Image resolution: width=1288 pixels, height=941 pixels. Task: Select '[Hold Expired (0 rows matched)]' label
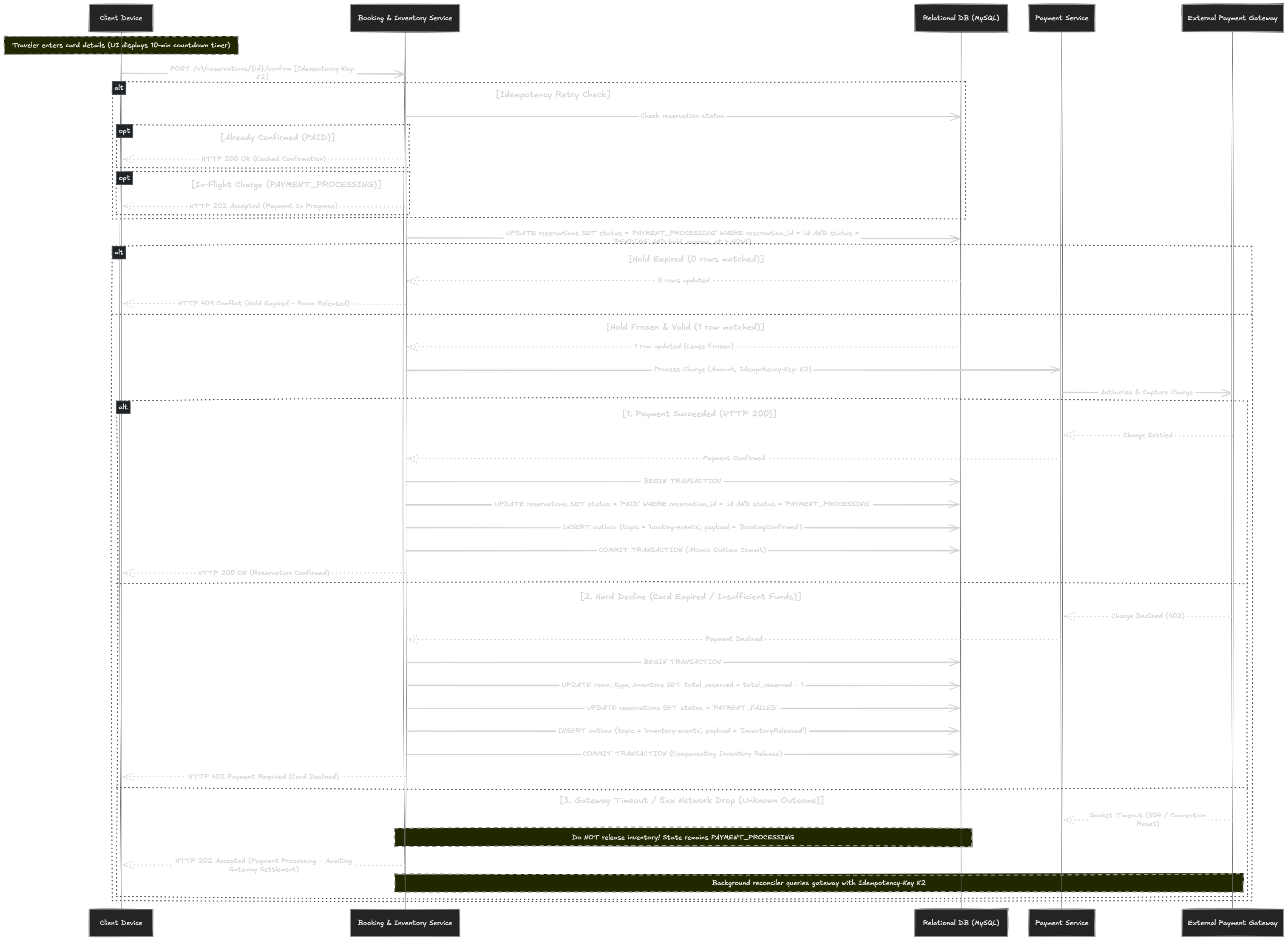(x=696, y=259)
